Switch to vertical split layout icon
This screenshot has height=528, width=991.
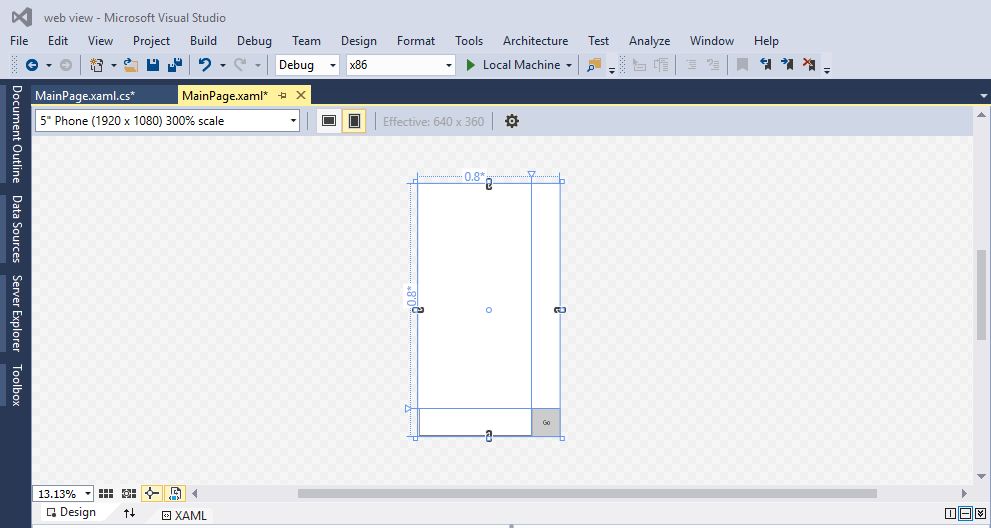coord(950,513)
